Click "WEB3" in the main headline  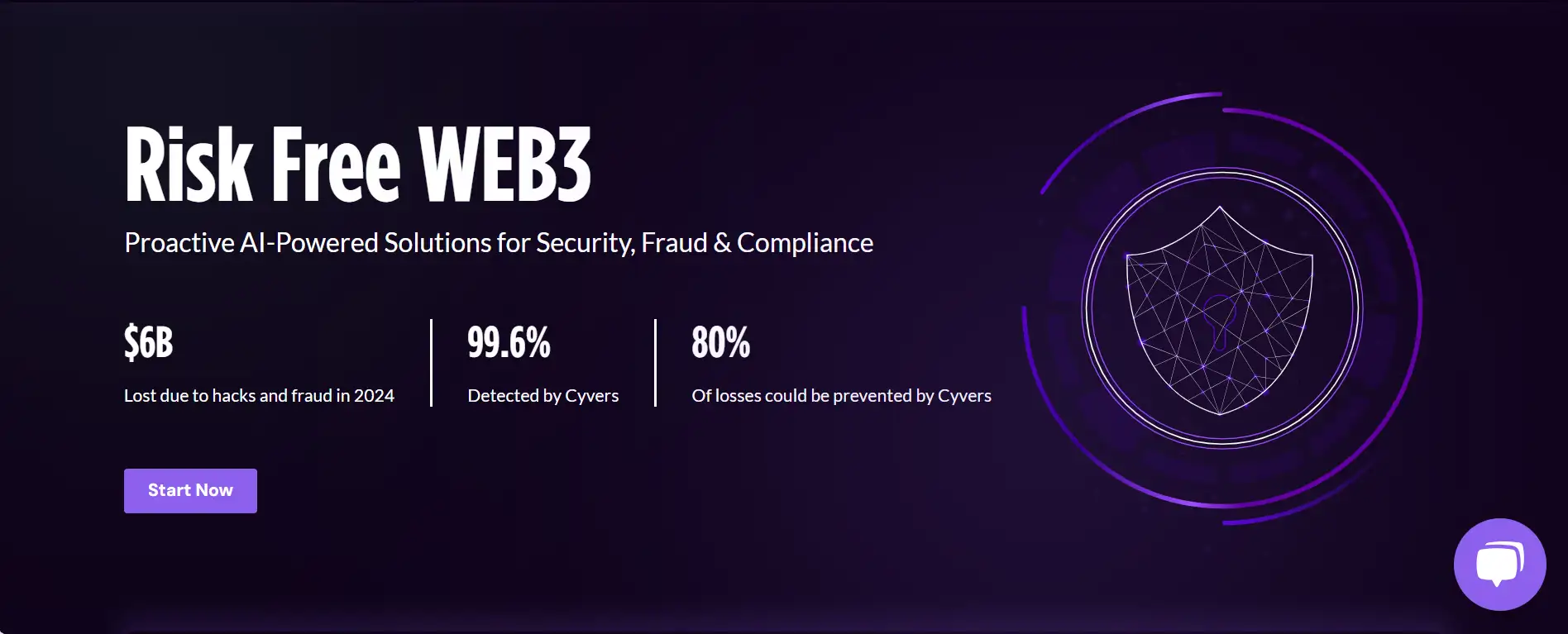click(504, 165)
